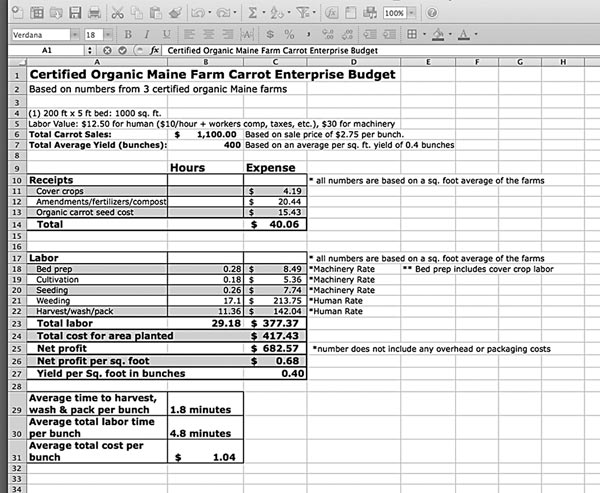Open new workbook from template
Viewport: 600px width, 493px height.
[x=37, y=13]
